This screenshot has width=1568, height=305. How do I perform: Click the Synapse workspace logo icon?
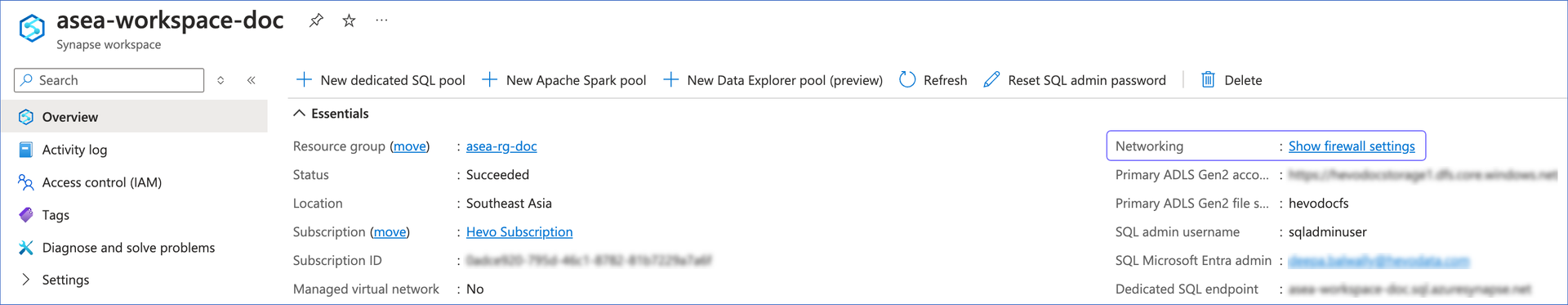pos(32,28)
